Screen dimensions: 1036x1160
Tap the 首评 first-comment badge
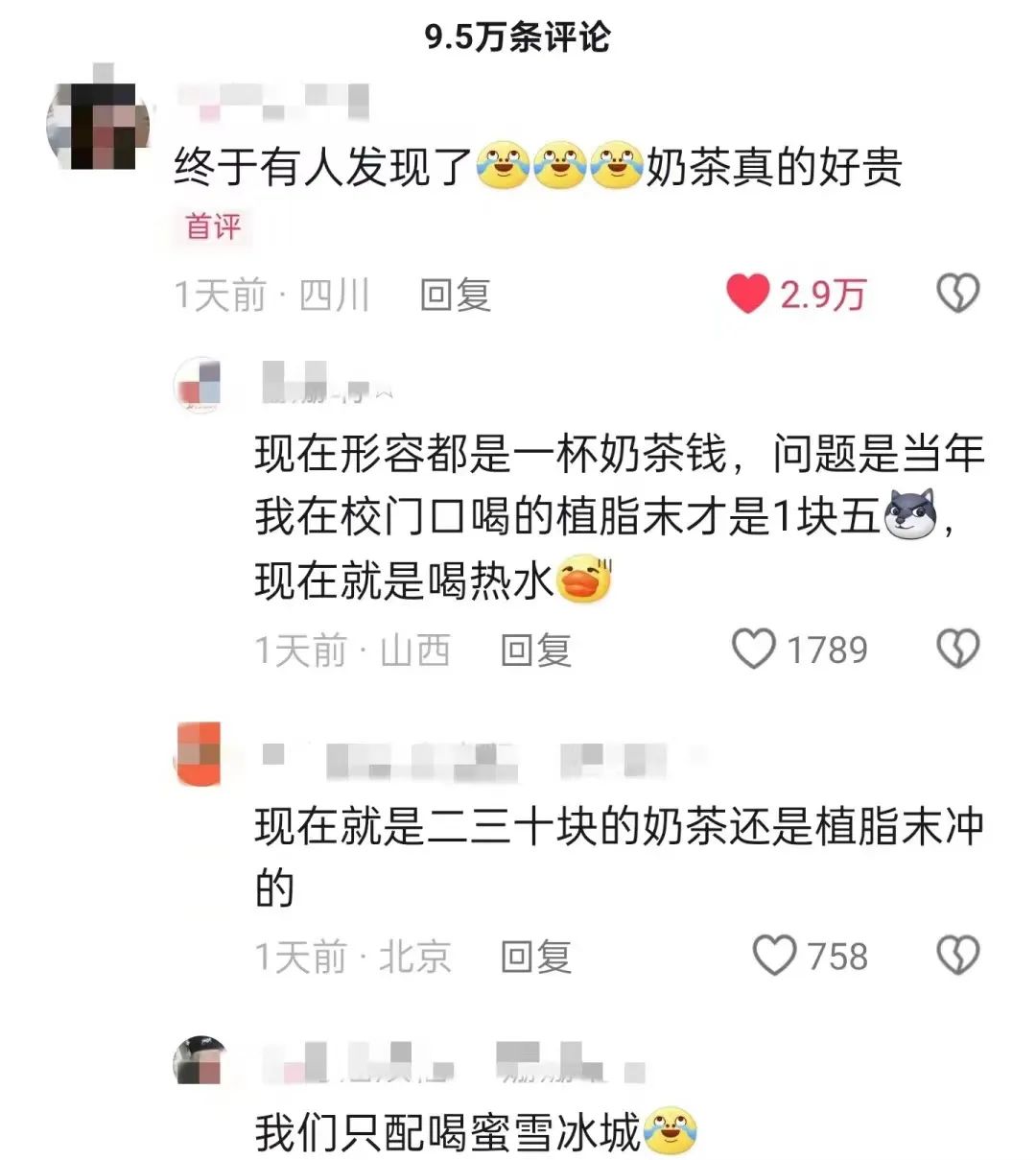tap(213, 226)
